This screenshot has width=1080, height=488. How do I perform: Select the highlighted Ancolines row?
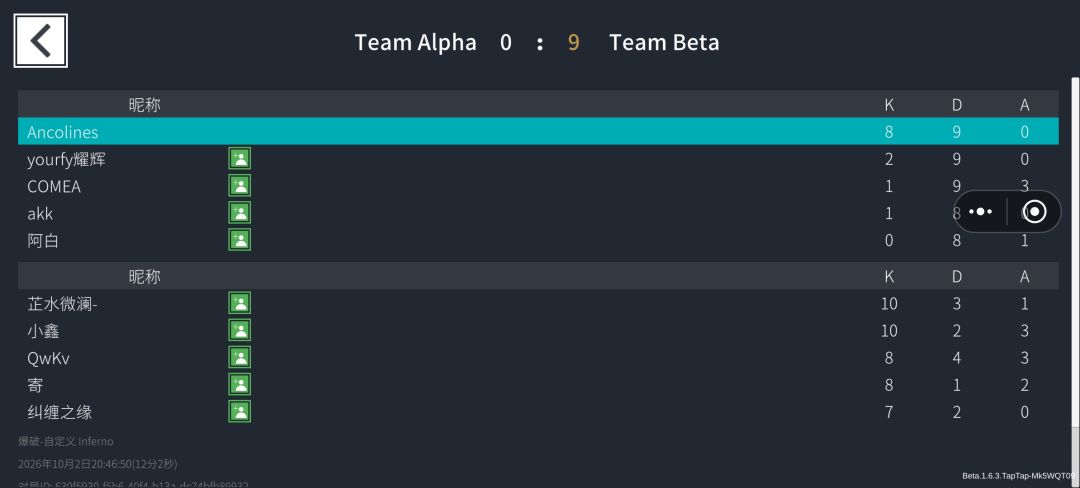pos(538,131)
